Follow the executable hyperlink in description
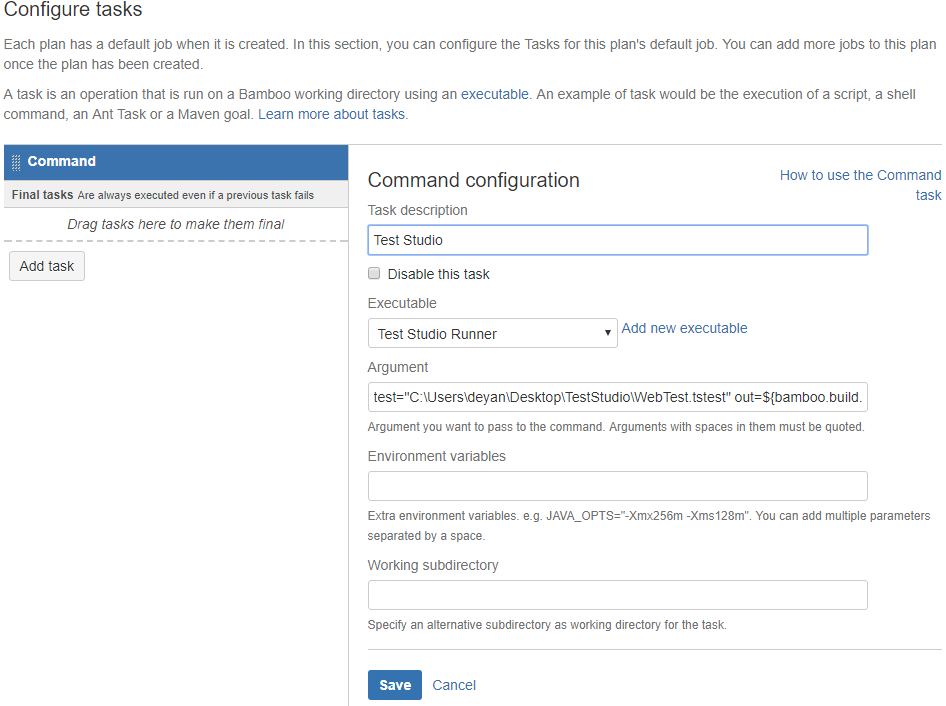946x706 pixels. [x=495, y=94]
